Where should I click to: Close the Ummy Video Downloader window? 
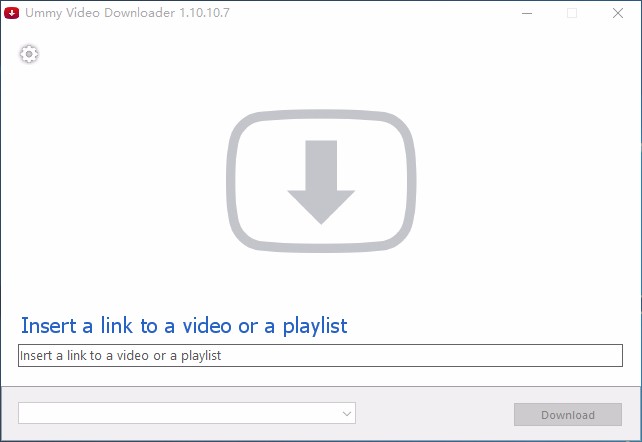[618, 13]
